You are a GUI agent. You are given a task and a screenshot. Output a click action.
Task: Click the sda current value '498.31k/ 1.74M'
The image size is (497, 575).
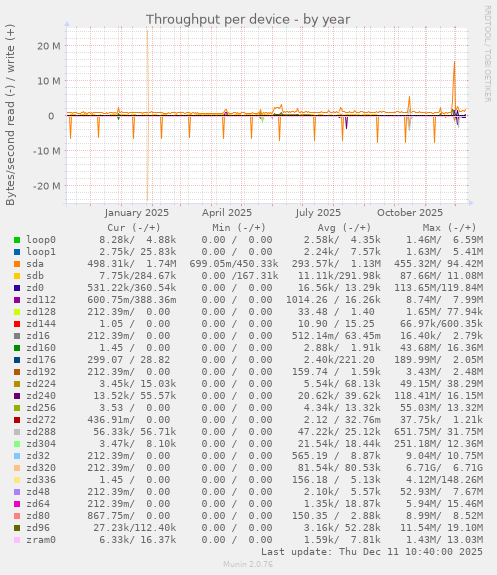pyautogui.click(x=132, y=264)
